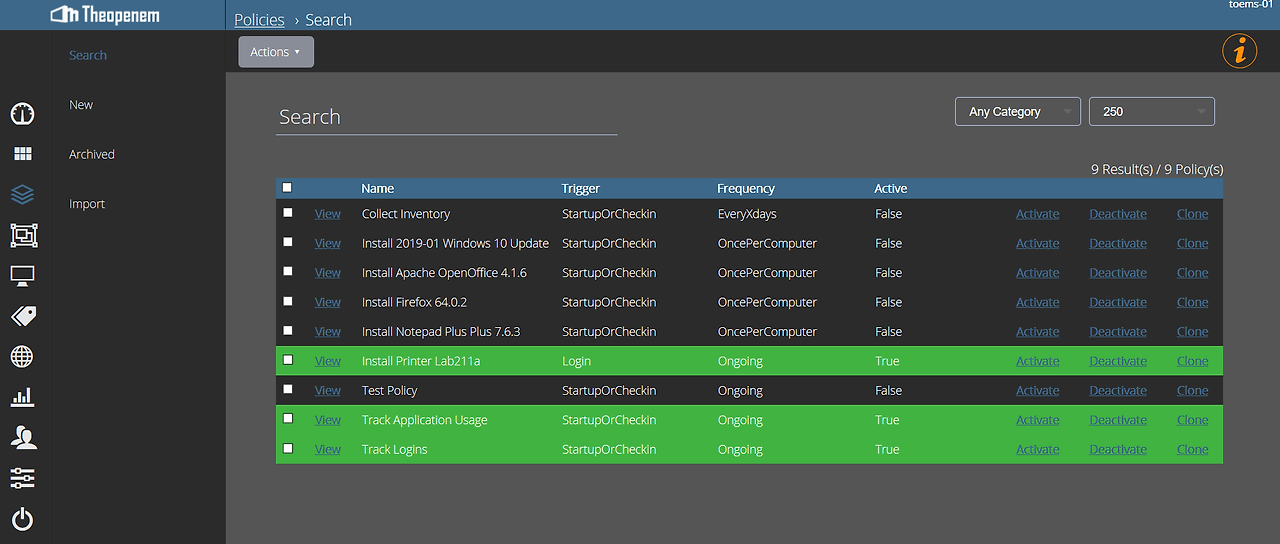This screenshot has height=544, width=1280.
Task: Open the sliders settings icon
Action: pos(22,478)
